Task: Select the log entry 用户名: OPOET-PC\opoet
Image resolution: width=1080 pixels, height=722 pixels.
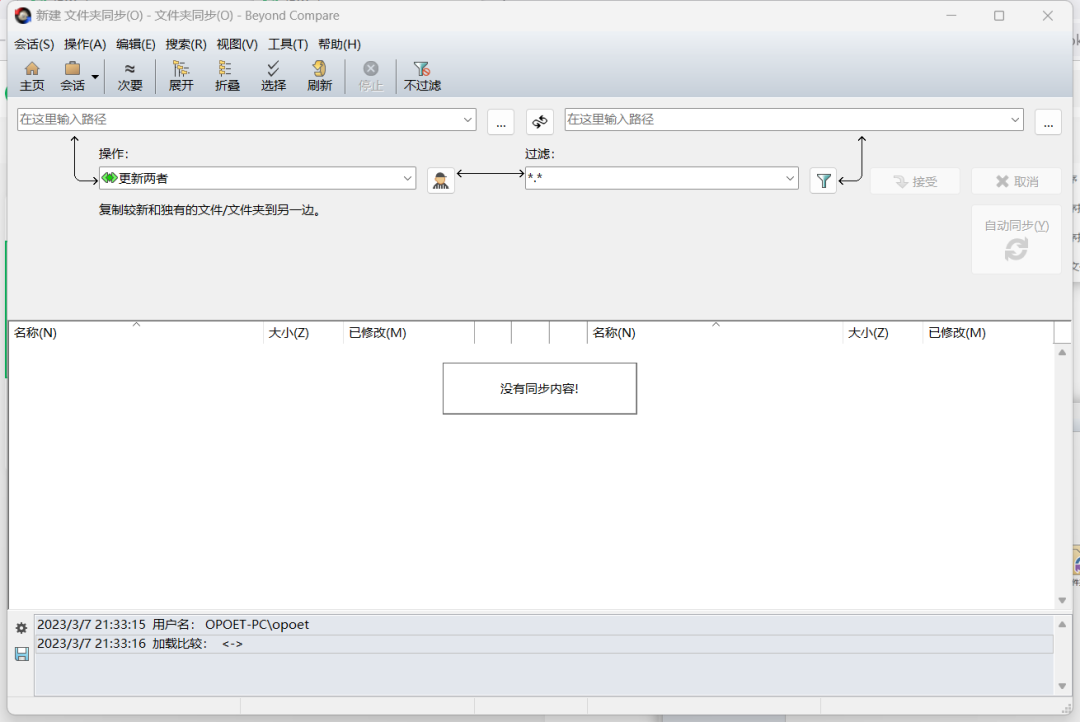Action: coord(544,625)
